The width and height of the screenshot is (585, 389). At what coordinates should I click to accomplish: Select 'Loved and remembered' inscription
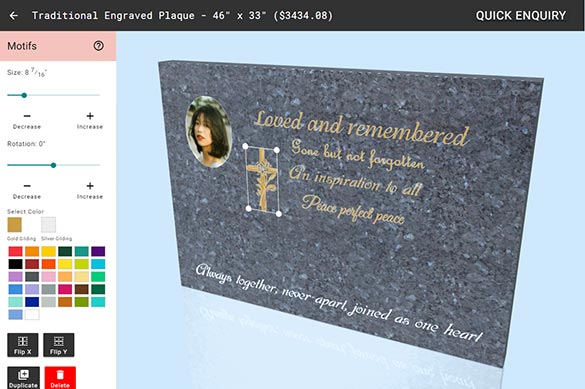(362, 128)
